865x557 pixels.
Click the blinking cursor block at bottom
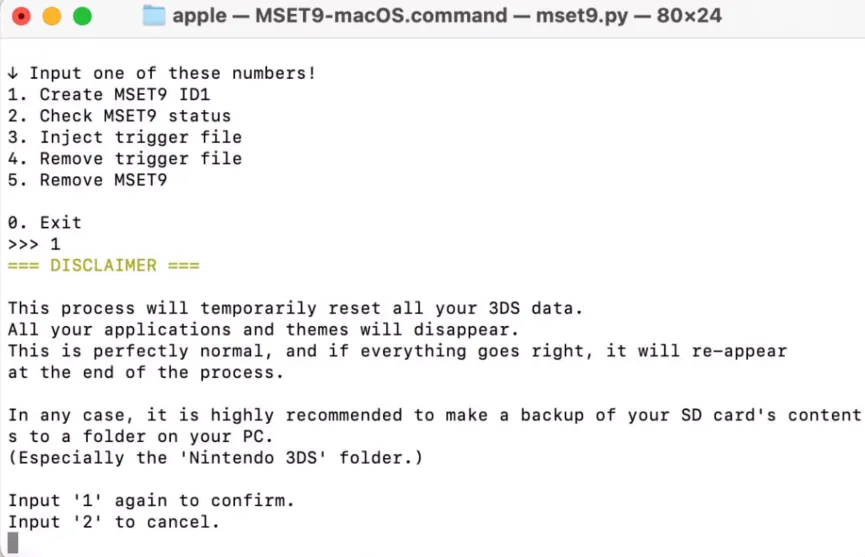click(x=13, y=543)
